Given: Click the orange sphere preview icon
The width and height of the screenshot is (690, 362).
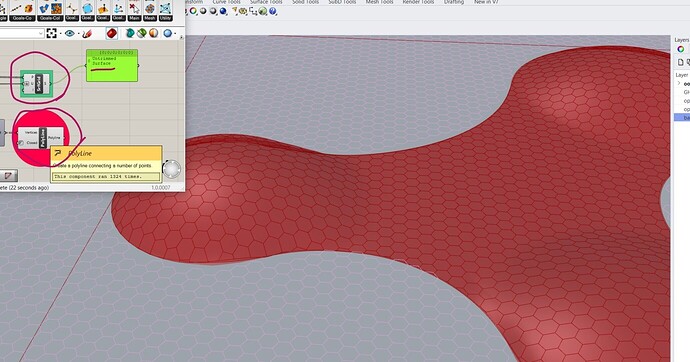Looking at the screenshot, I should tap(153, 33).
